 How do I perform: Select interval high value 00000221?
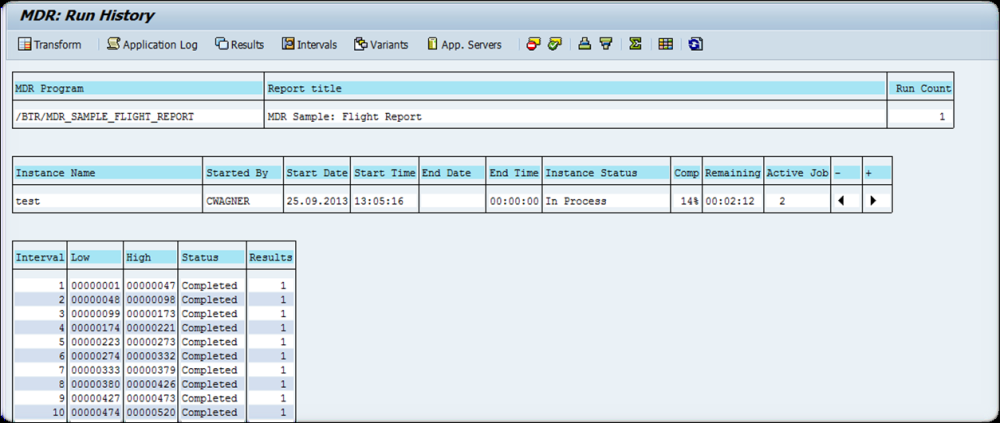click(150, 328)
